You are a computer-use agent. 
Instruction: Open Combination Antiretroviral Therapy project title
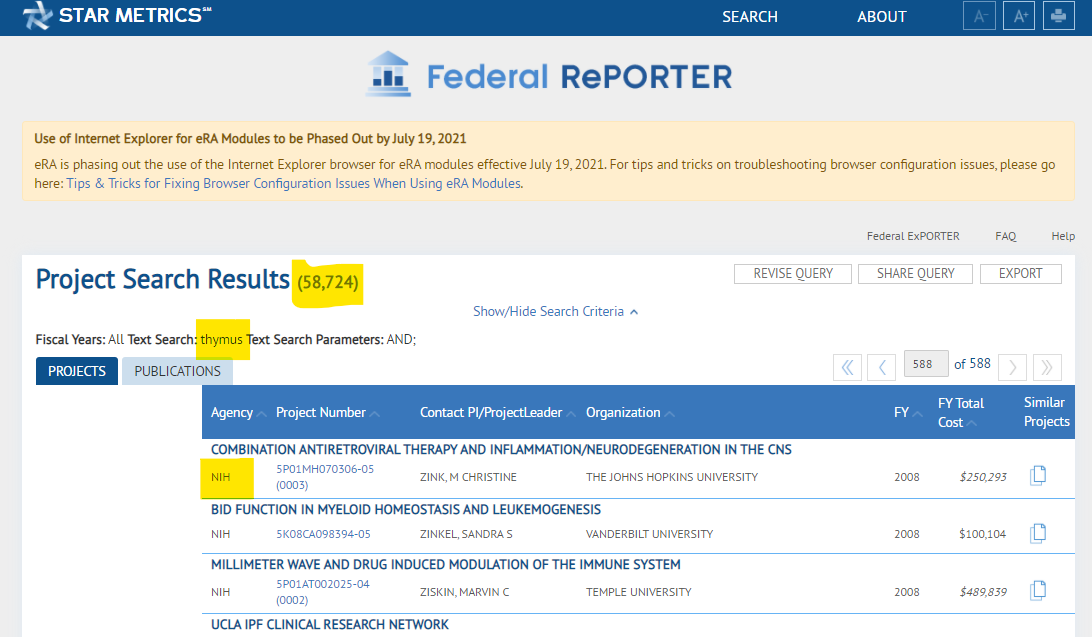coord(501,450)
